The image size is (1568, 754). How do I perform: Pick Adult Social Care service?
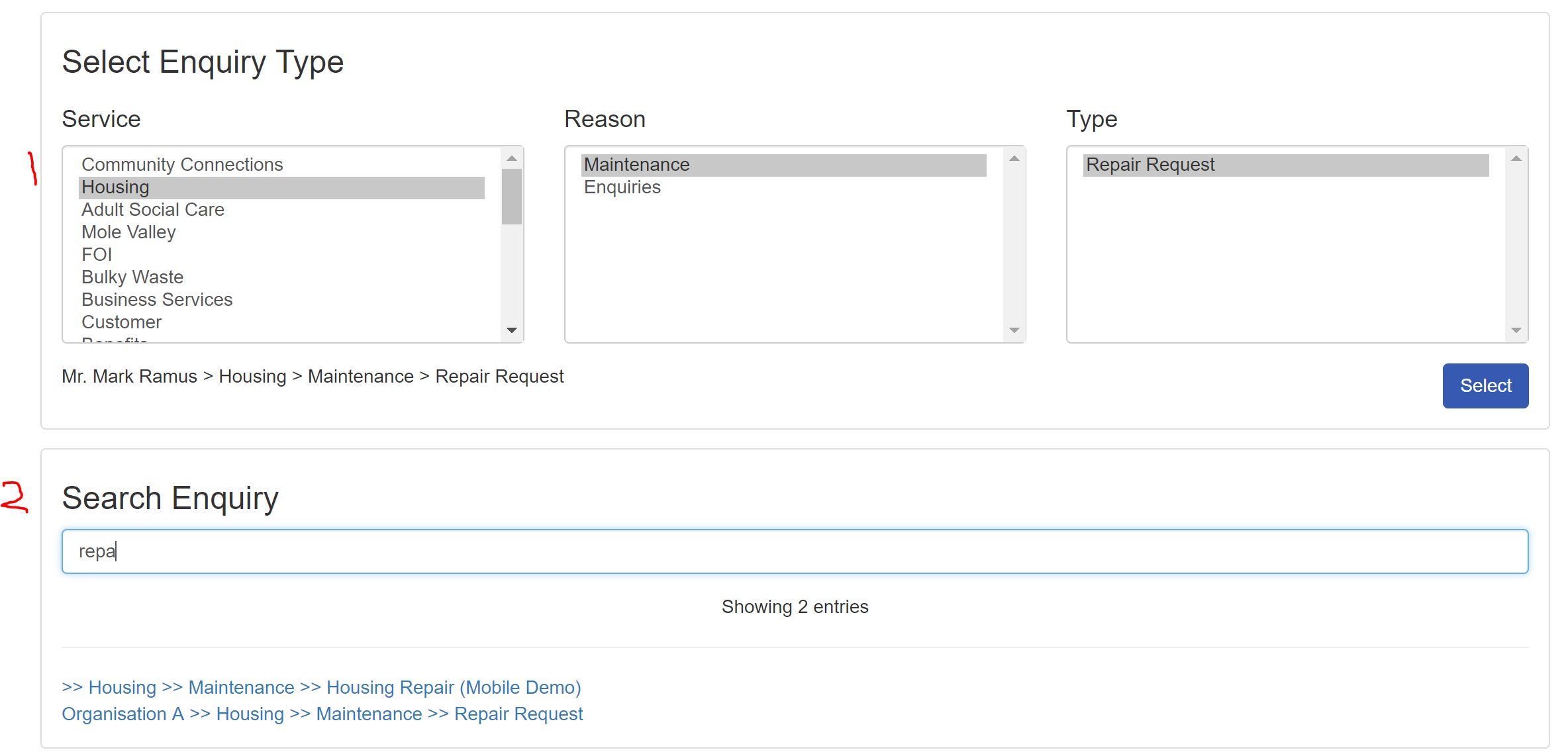point(153,210)
